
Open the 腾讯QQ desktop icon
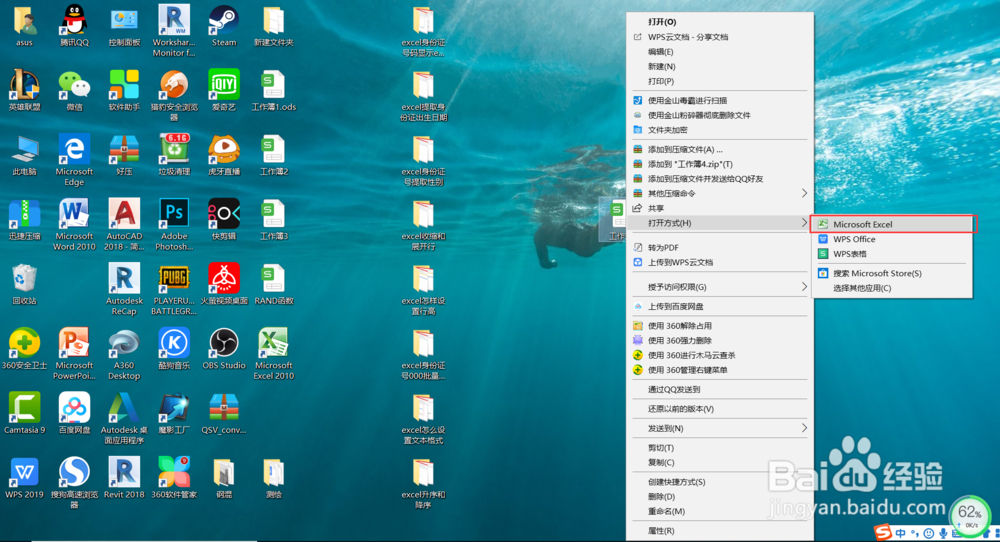pos(75,26)
